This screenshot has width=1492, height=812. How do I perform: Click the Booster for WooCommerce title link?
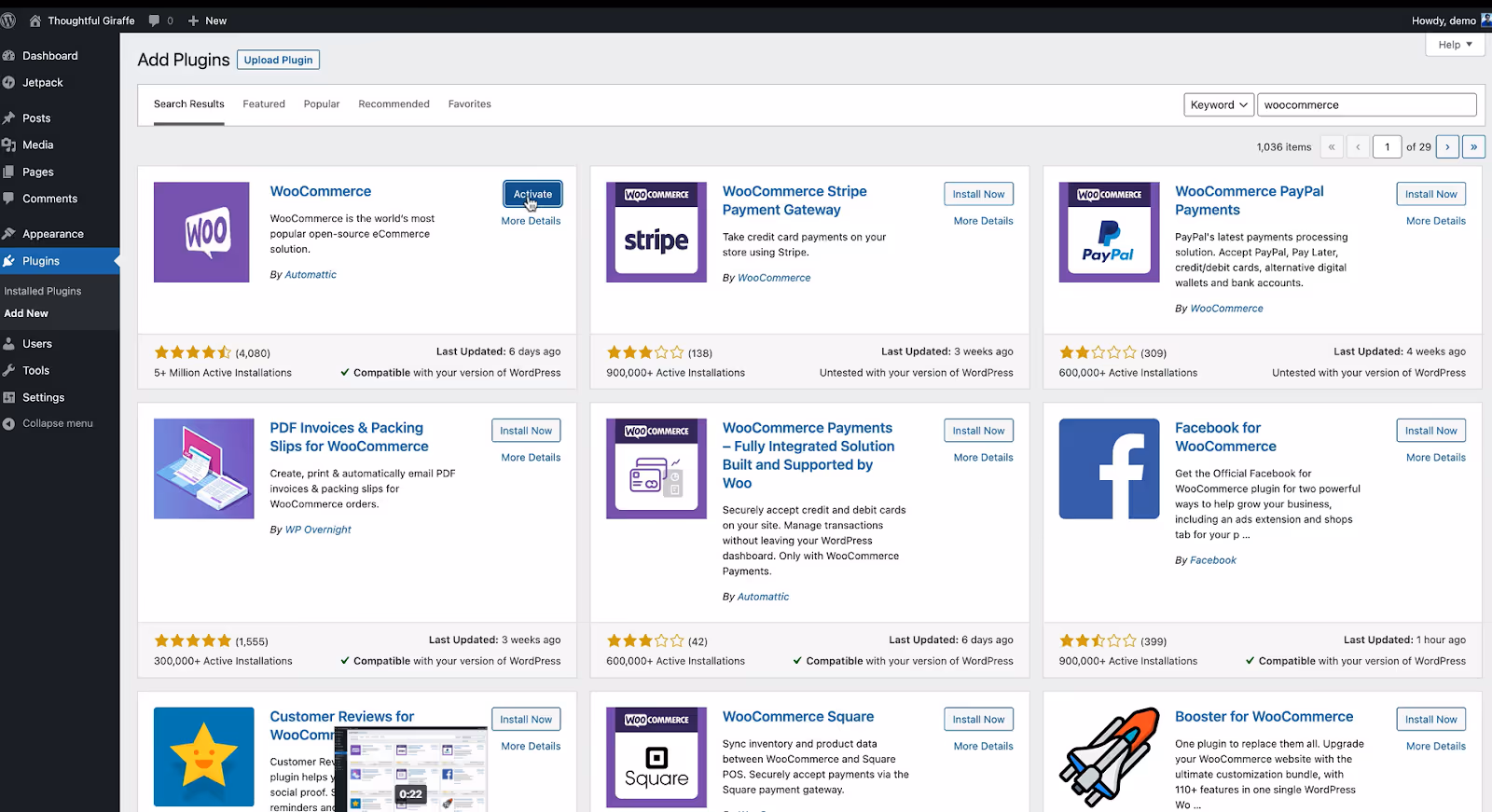pos(1264,717)
